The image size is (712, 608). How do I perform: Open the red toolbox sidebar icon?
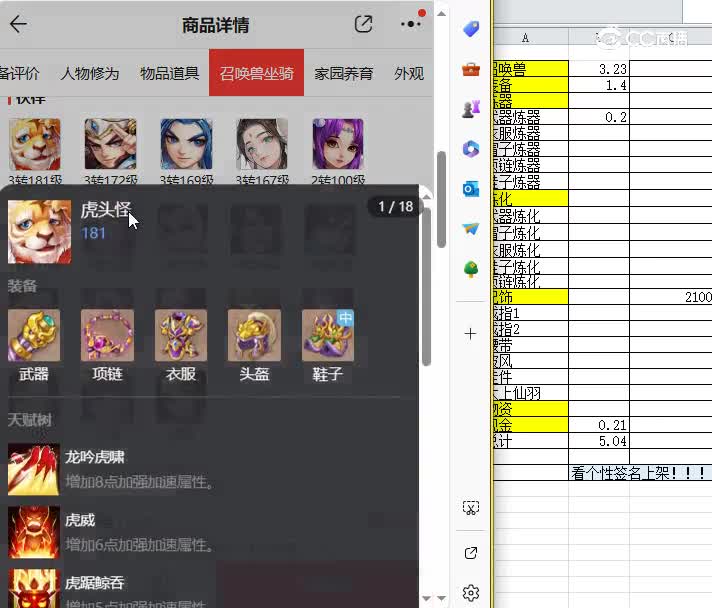(x=471, y=70)
